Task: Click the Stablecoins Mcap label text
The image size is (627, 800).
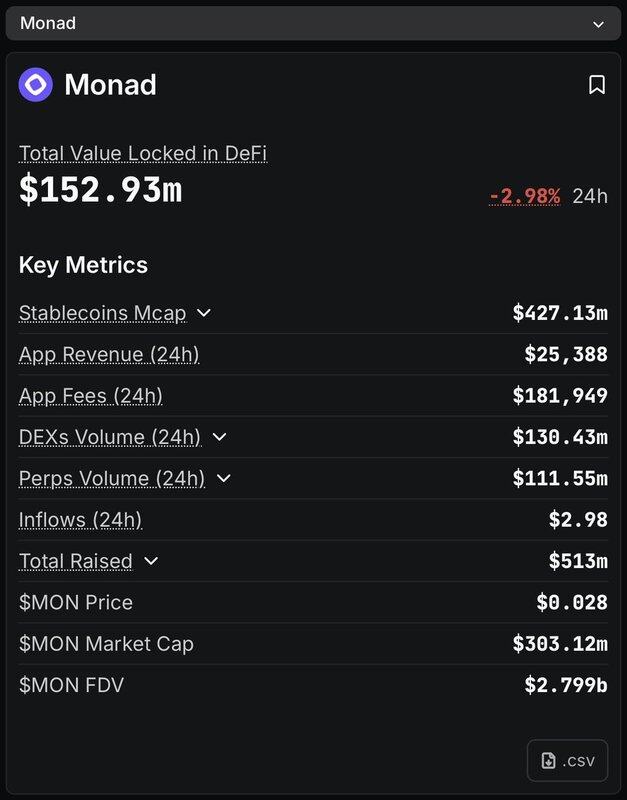Action: coord(102,313)
